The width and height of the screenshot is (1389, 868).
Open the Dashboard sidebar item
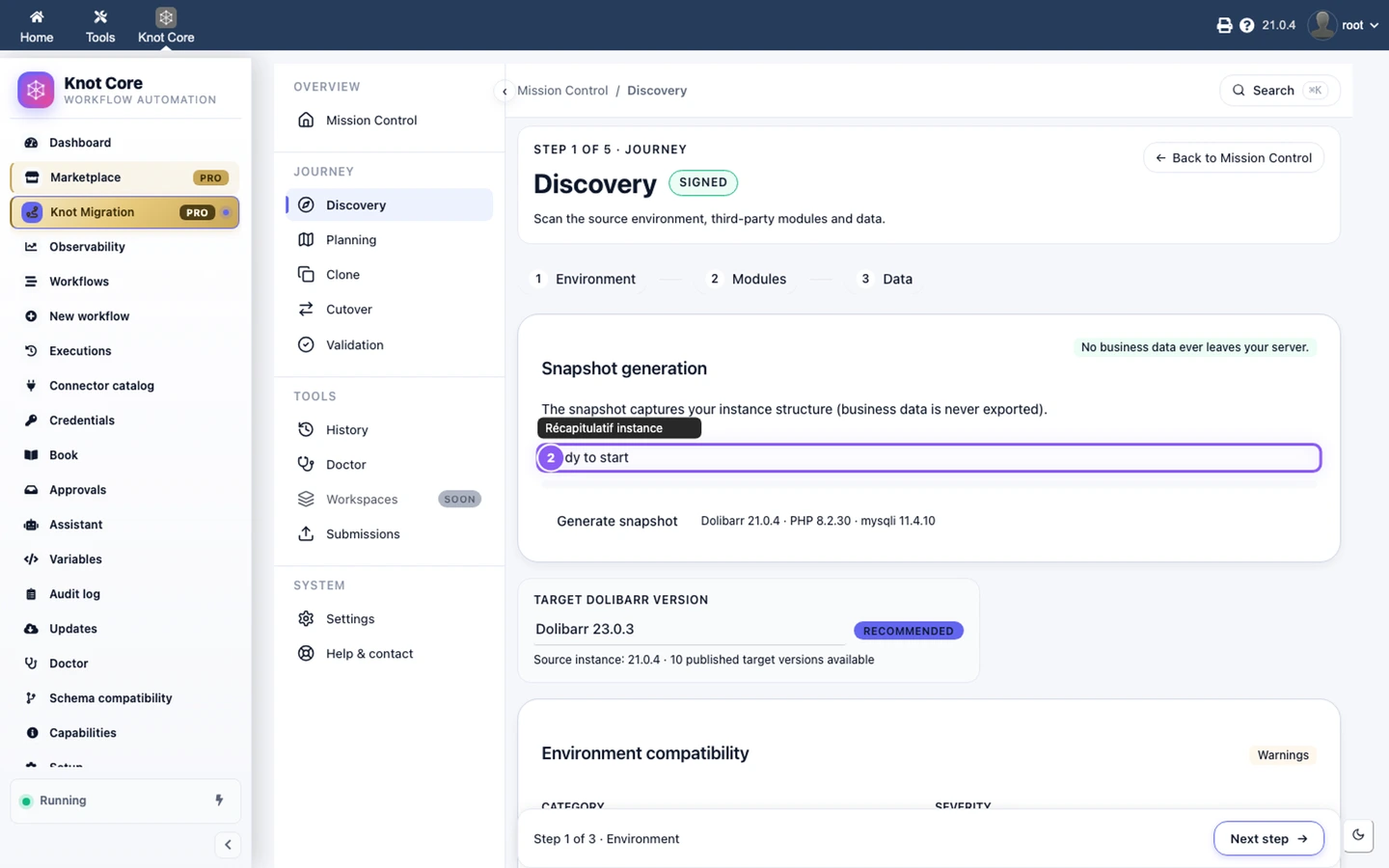point(125,143)
